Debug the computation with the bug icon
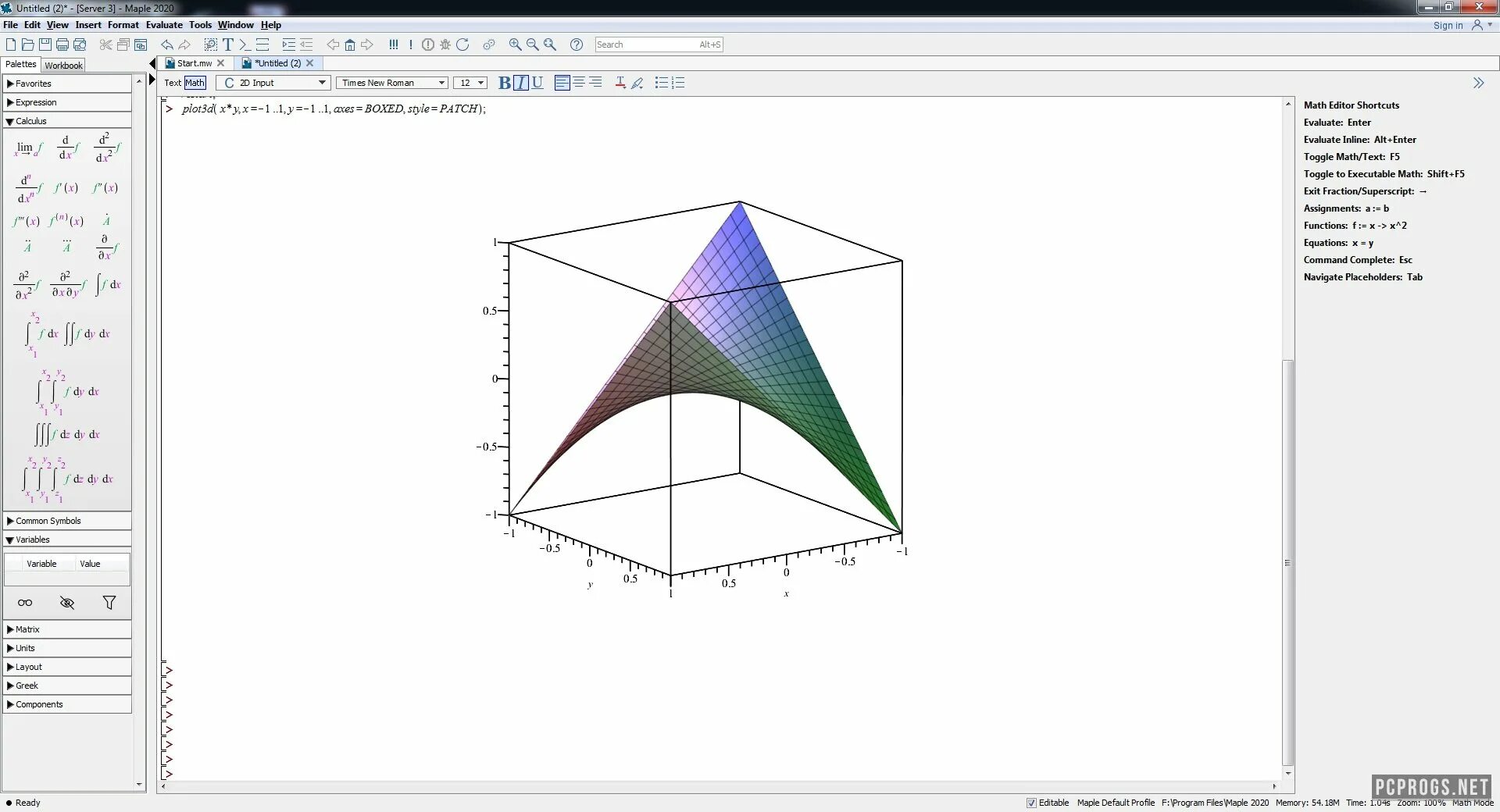1500x812 pixels. [445, 45]
